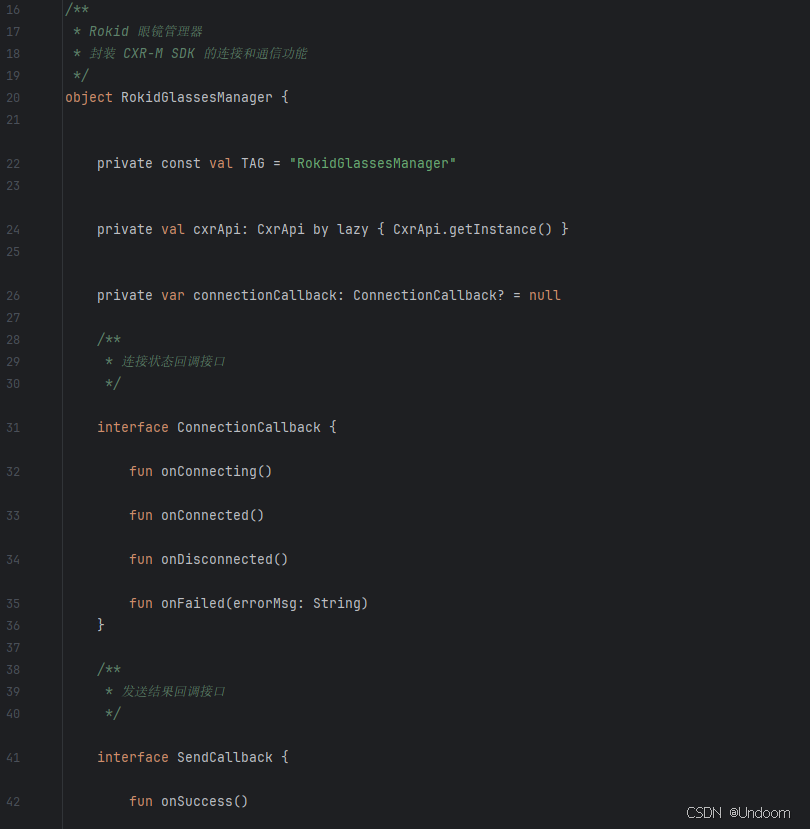This screenshot has width=810, height=829.
Task: Click the onDisconnected() function
Action: point(225,559)
